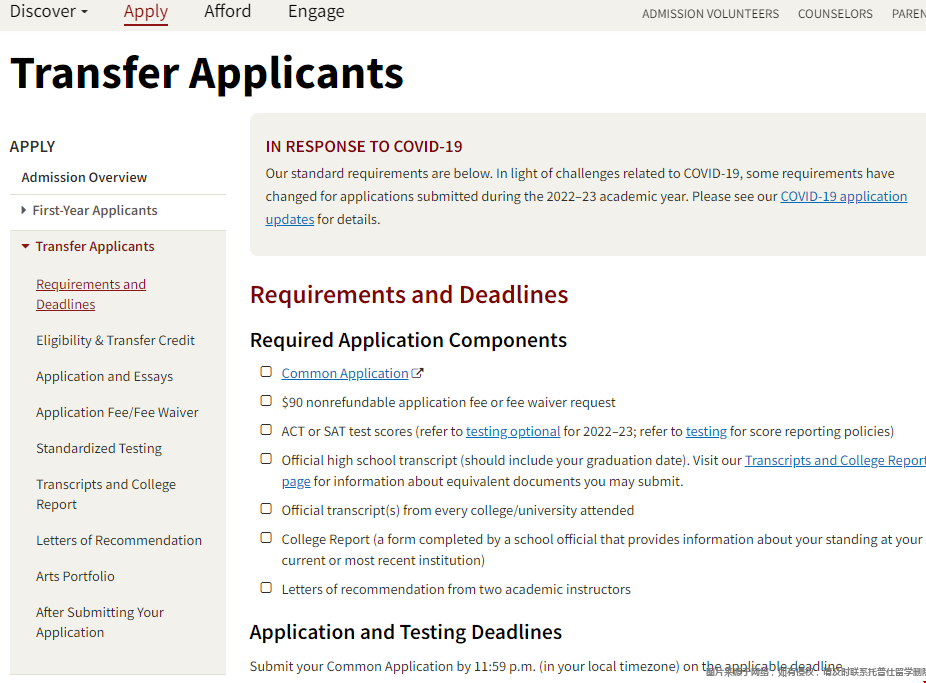This screenshot has height=683, width=926.
Task: Check the Official high school transcript checkbox
Action: tap(266, 459)
